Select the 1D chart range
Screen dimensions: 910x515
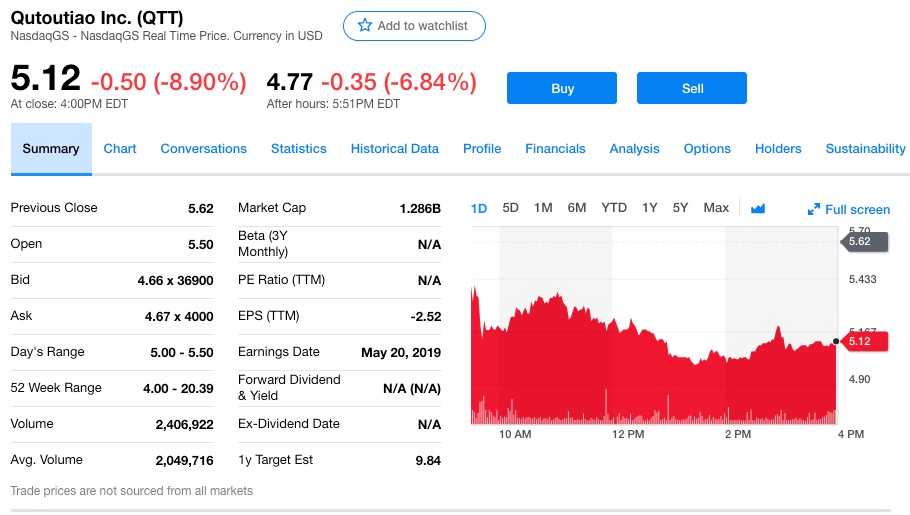coord(479,208)
